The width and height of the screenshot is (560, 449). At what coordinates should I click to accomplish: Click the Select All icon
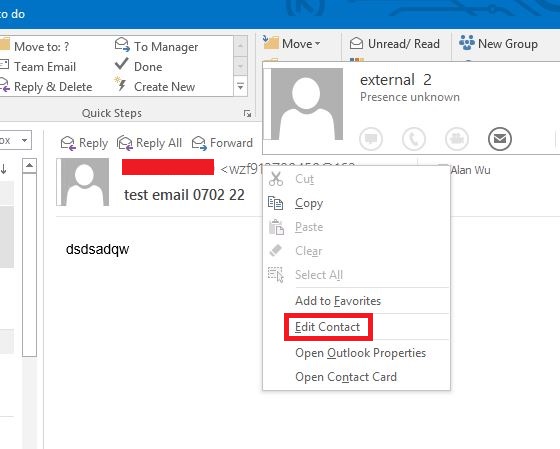click(x=276, y=275)
